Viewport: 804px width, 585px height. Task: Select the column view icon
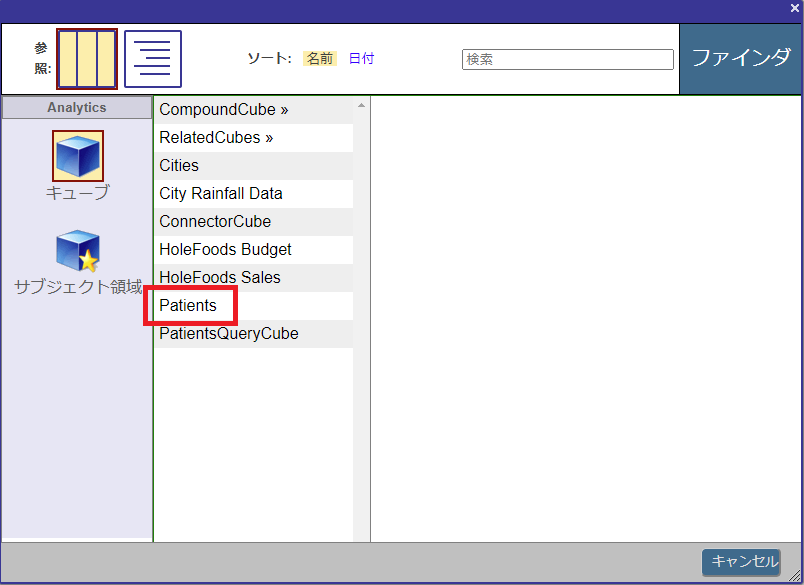[x=87, y=59]
